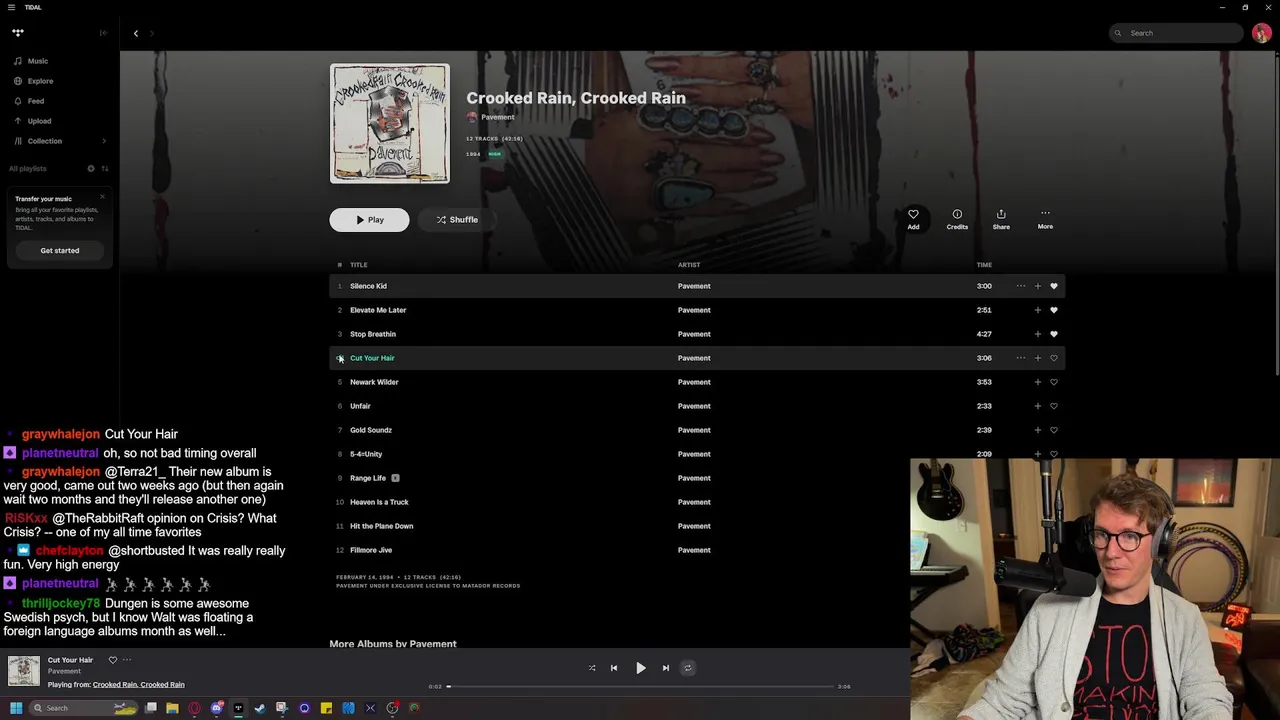Favorite the track Cut Your Hair in the list
Image resolution: width=1280 pixels, height=720 pixels.
click(1054, 358)
